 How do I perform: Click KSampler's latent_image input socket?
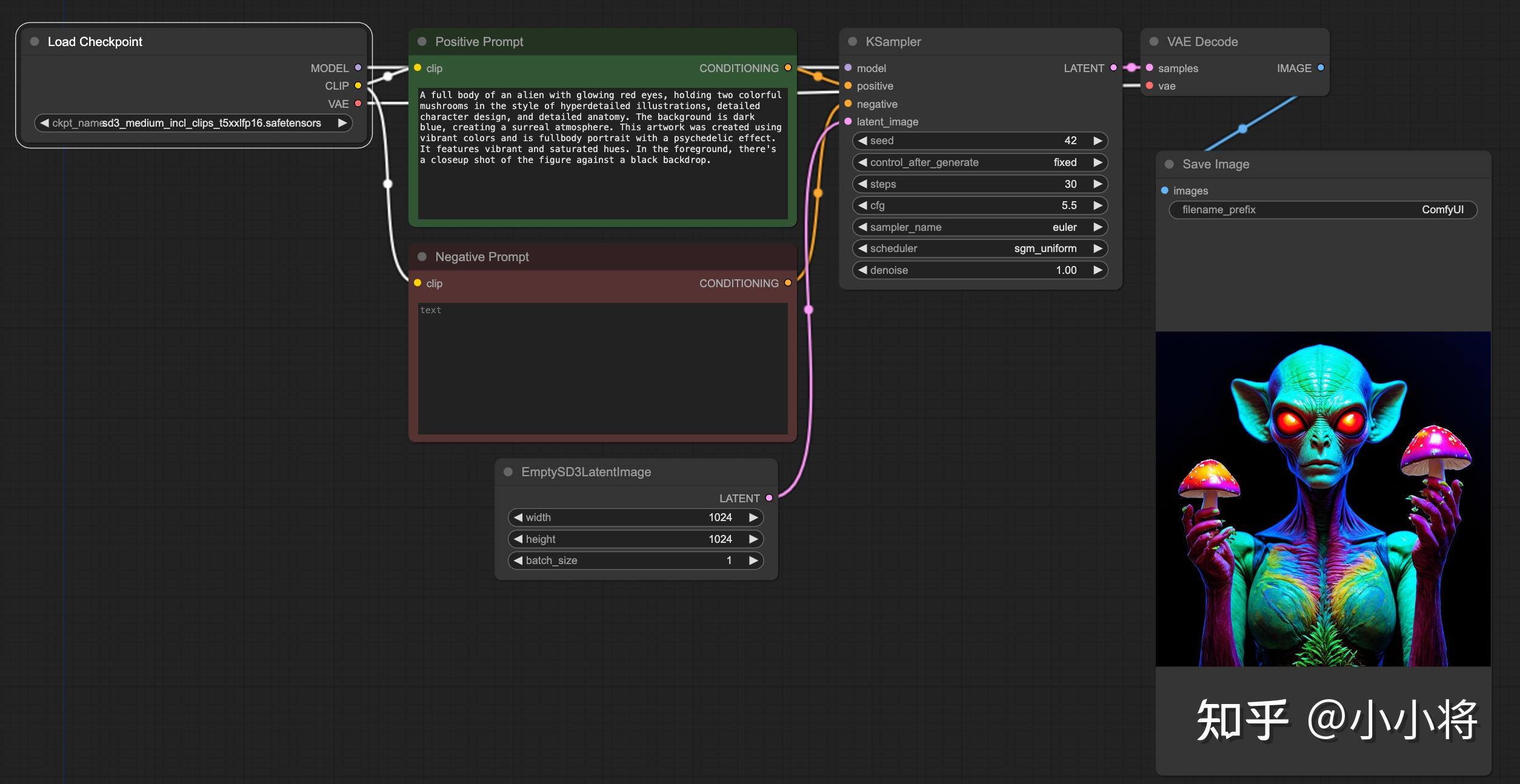tap(848, 121)
